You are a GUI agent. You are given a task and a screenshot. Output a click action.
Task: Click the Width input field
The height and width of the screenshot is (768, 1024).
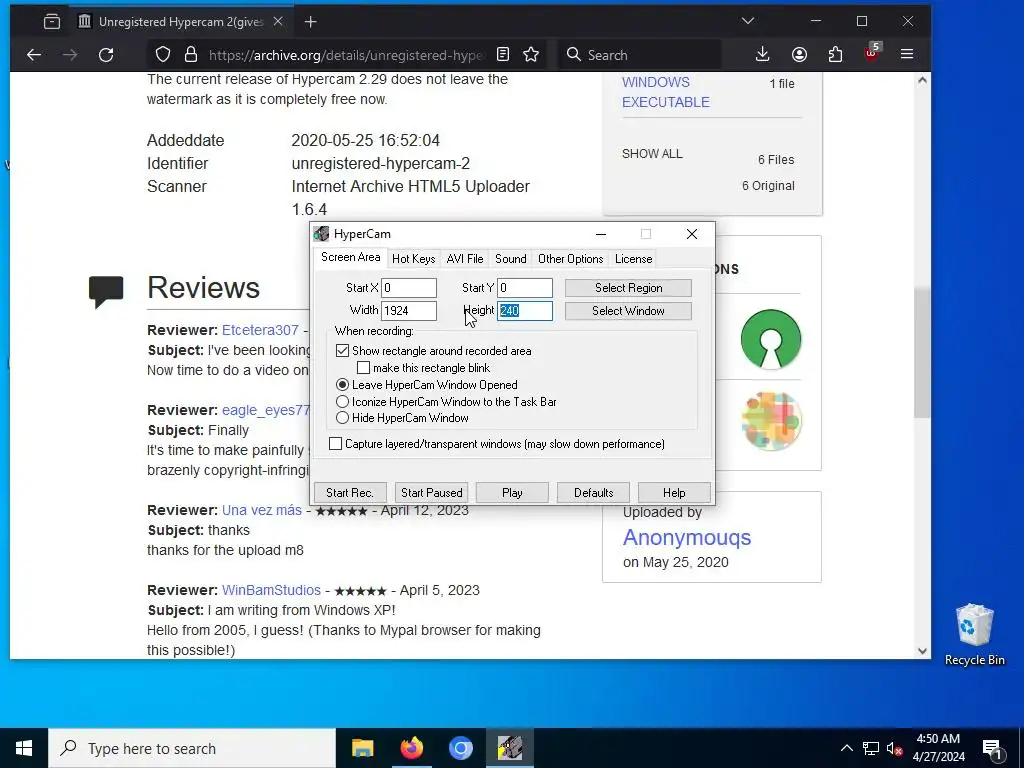click(x=409, y=311)
